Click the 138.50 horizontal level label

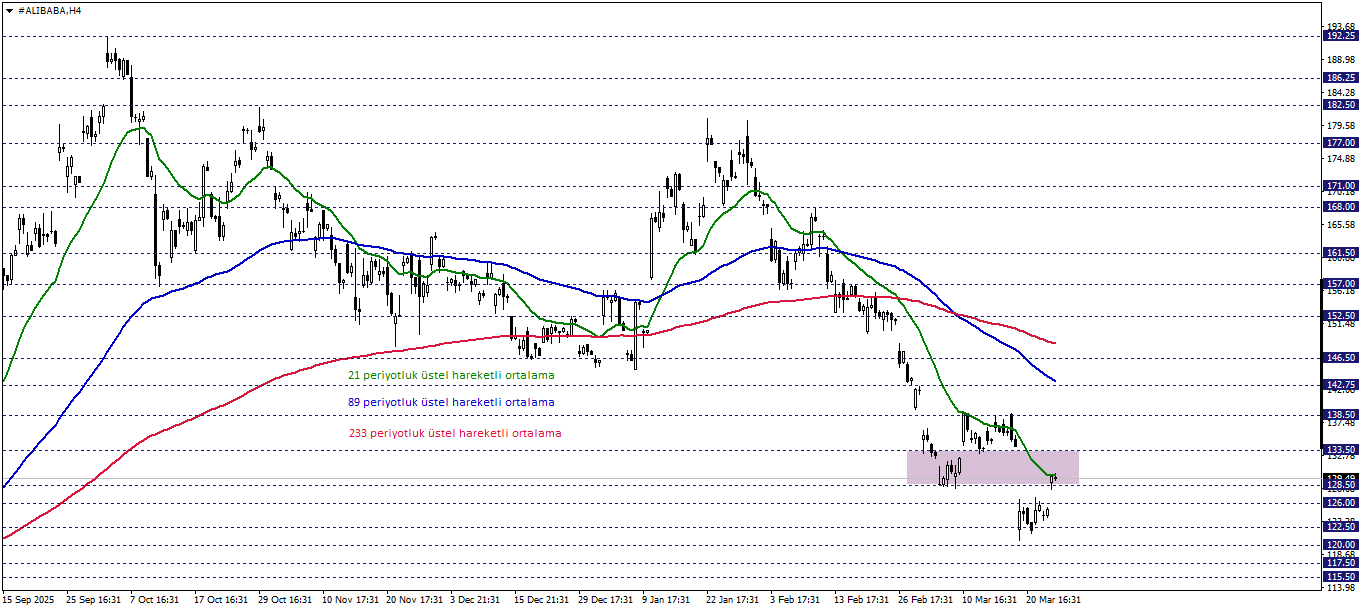point(1340,414)
